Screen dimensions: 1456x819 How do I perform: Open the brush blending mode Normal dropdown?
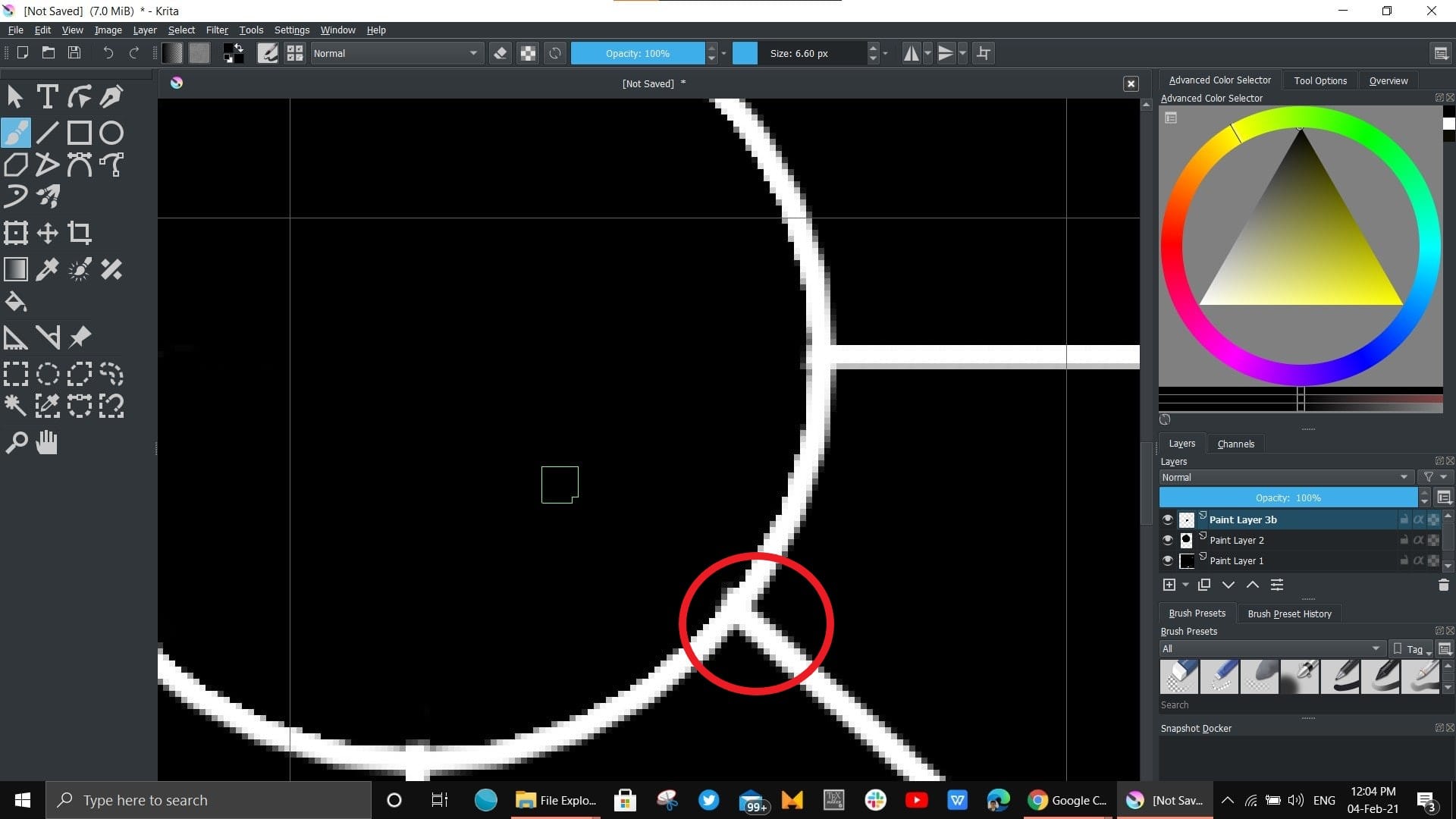tap(396, 53)
